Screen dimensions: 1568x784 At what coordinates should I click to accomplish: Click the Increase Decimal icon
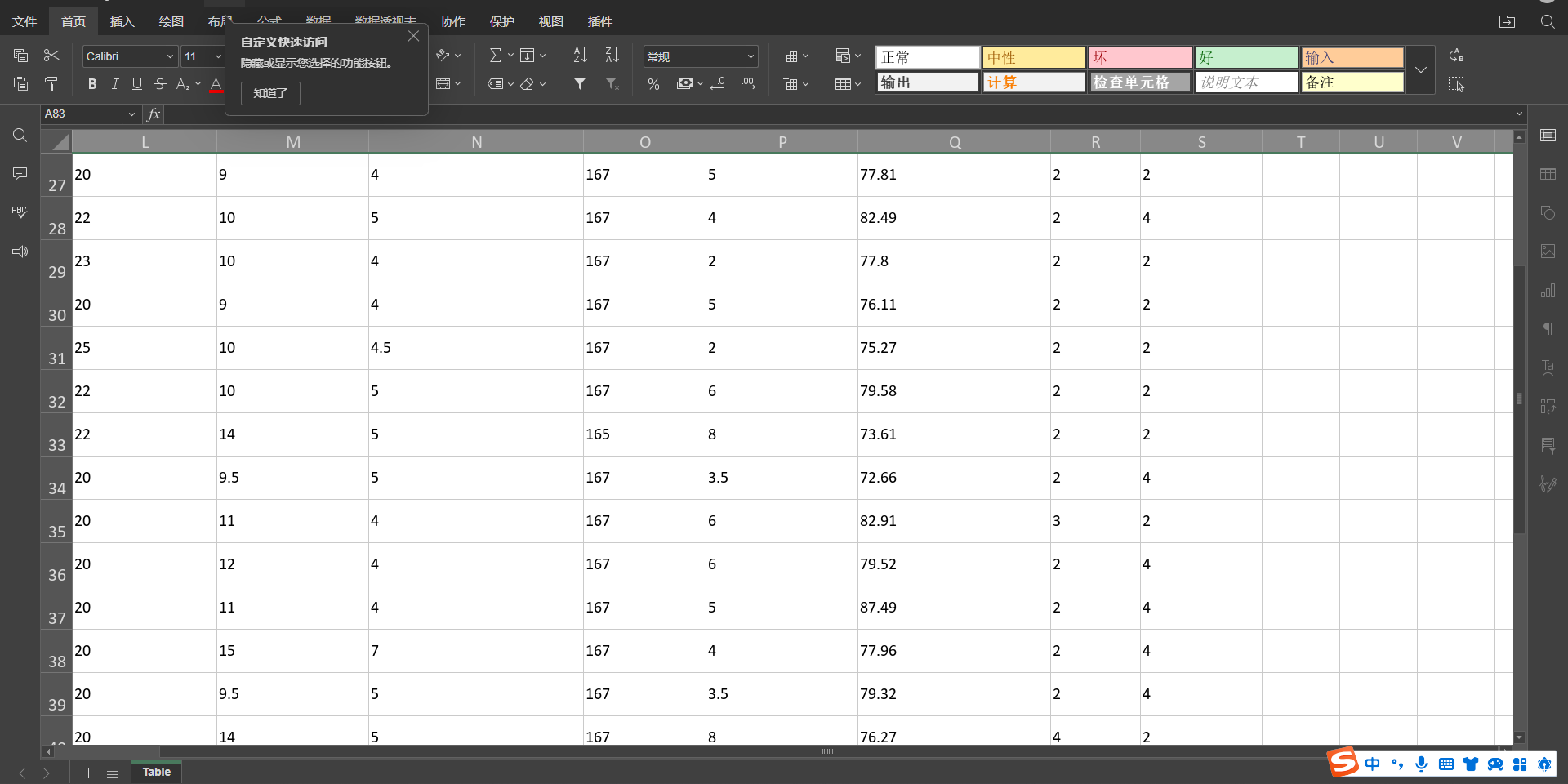pyautogui.click(x=748, y=83)
